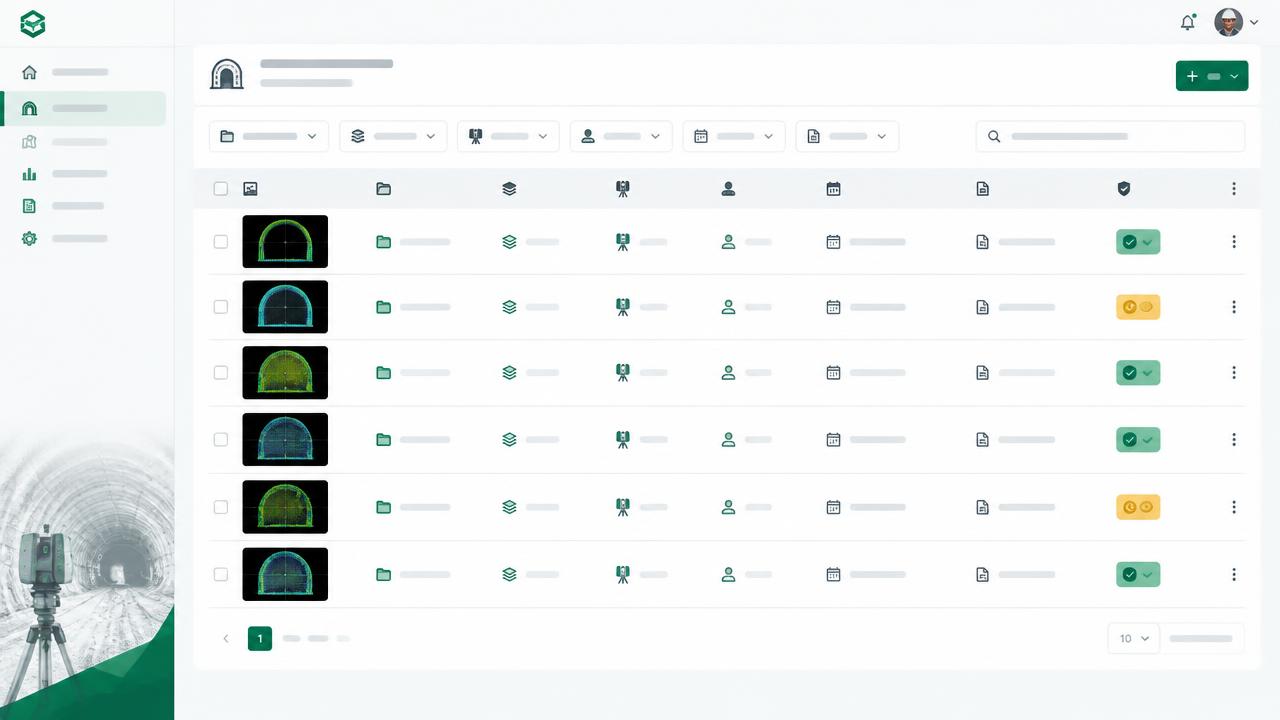
Task: Tick the select-all checkbox in the table header
Action: (221, 188)
